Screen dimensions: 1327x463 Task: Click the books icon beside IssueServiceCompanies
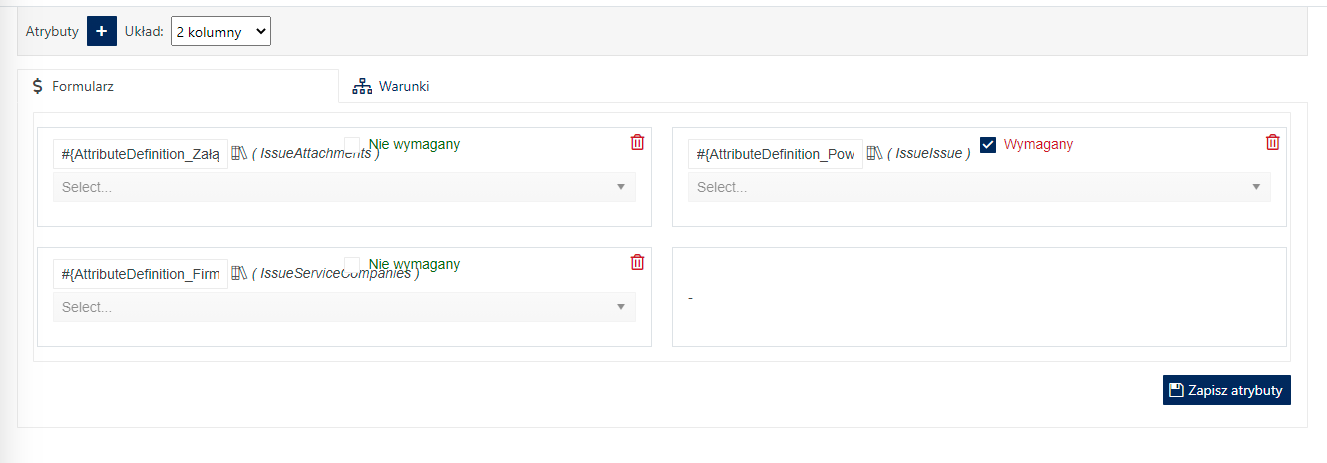(238, 273)
